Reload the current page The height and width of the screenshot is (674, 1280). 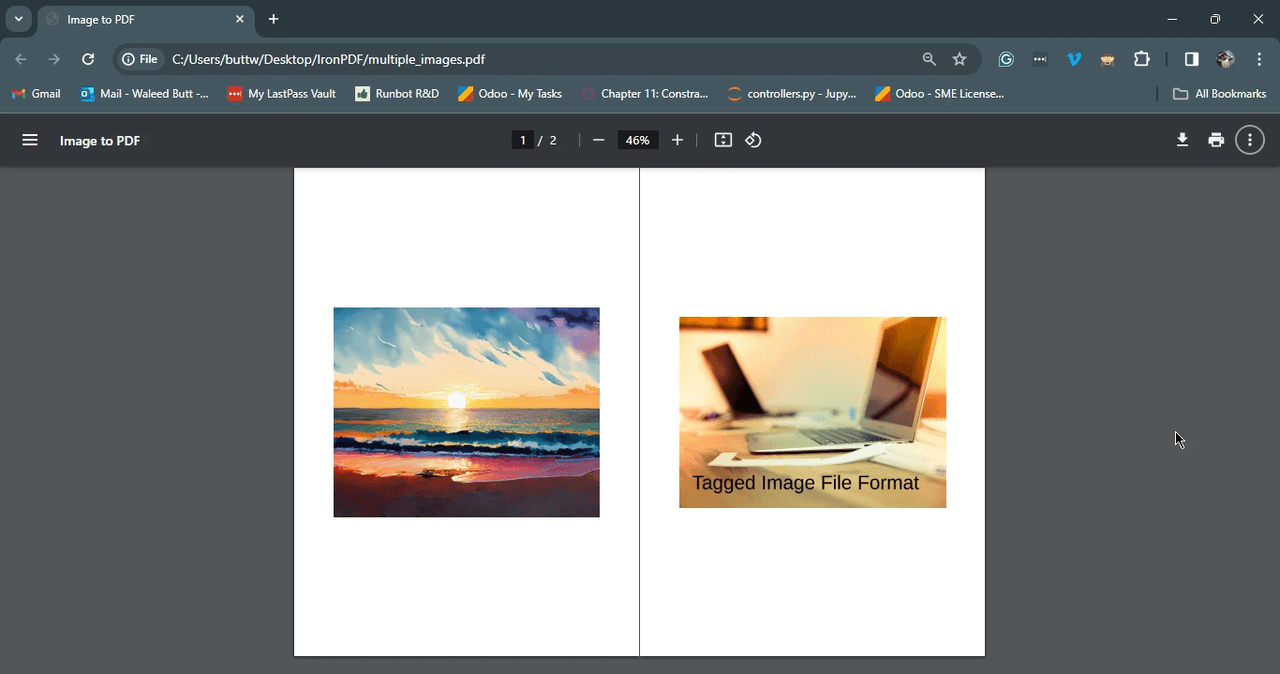click(88, 59)
